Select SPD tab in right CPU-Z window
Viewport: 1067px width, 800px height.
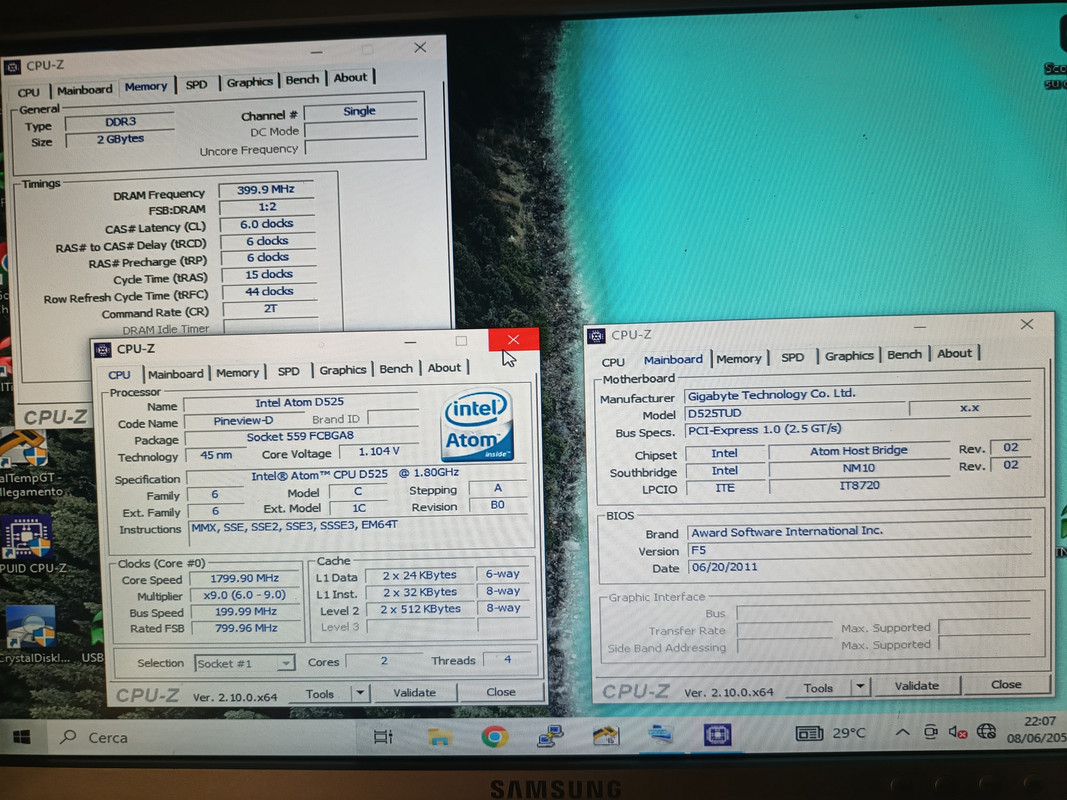[x=792, y=357]
